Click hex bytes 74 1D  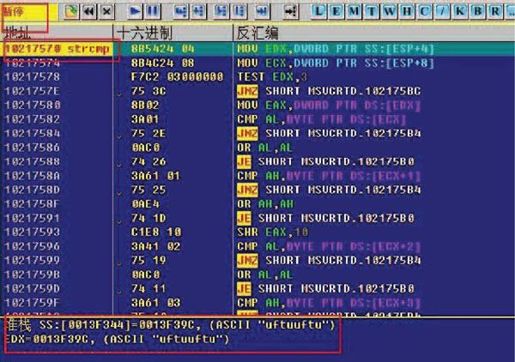(149, 218)
